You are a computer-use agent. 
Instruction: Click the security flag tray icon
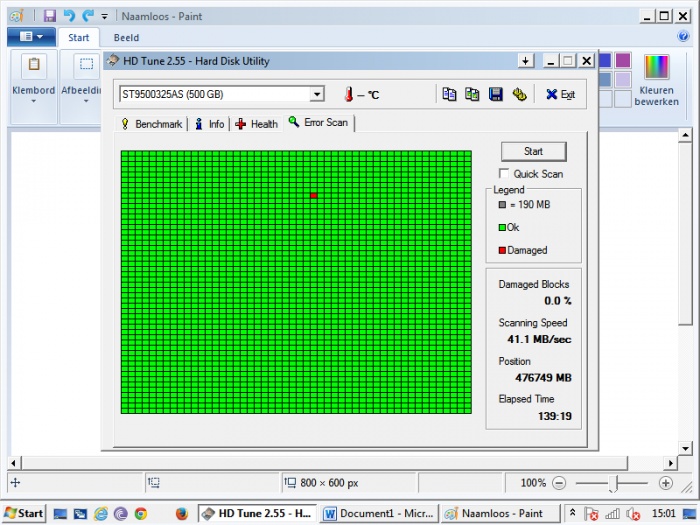[x=591, y=514]
